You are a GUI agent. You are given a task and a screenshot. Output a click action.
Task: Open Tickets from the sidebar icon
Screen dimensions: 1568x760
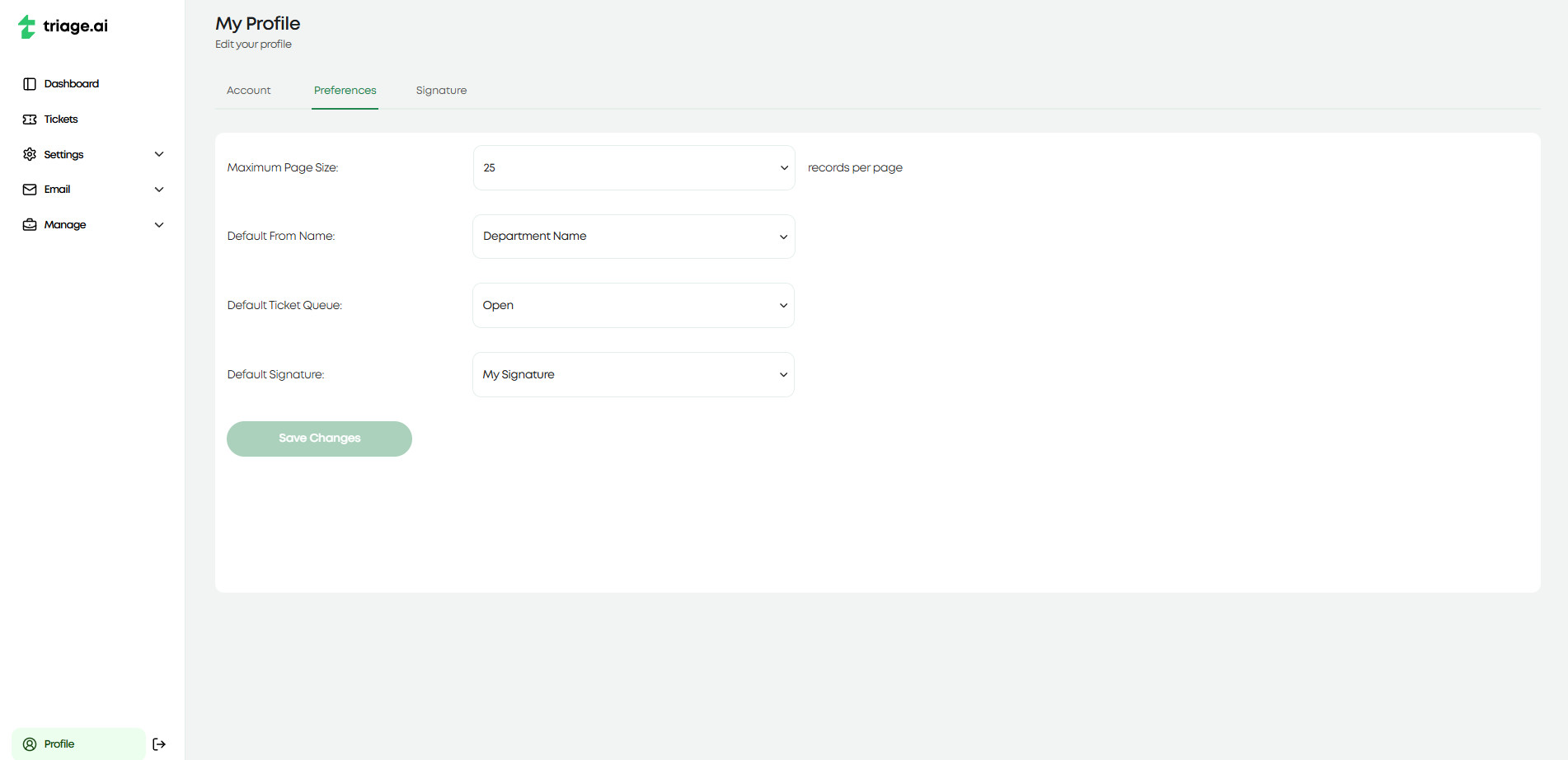coord(30,119)
